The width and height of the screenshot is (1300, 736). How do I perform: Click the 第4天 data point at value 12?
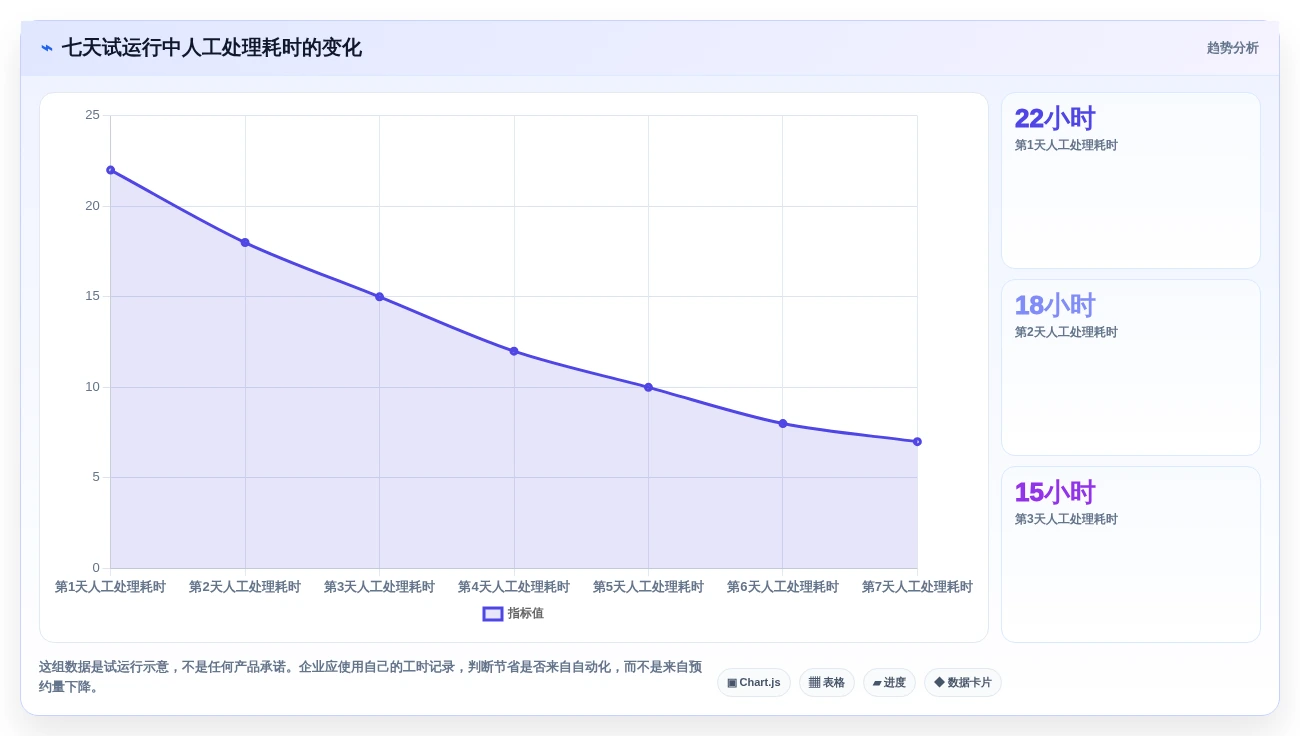coord(514,351)
